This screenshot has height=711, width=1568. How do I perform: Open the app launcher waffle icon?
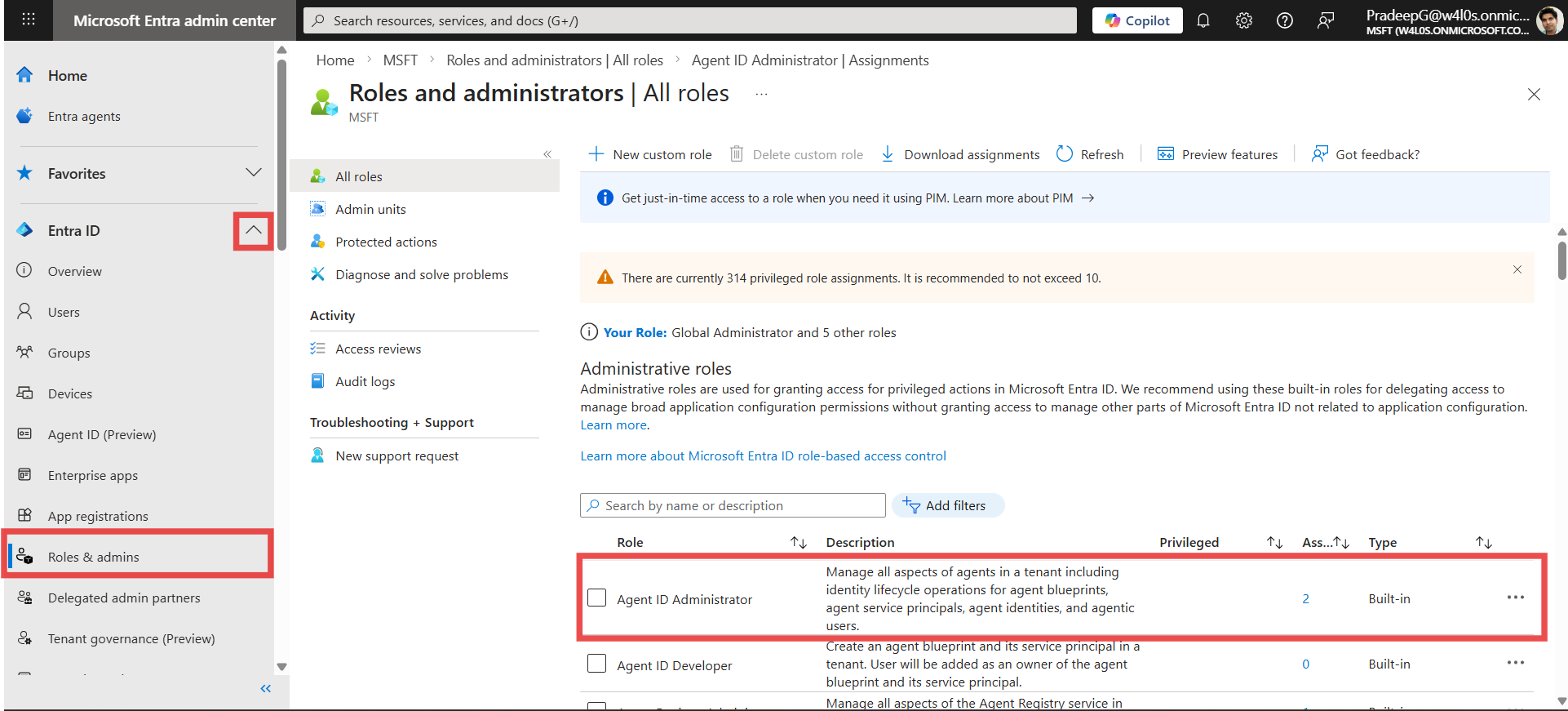click(x=29, y=20)
